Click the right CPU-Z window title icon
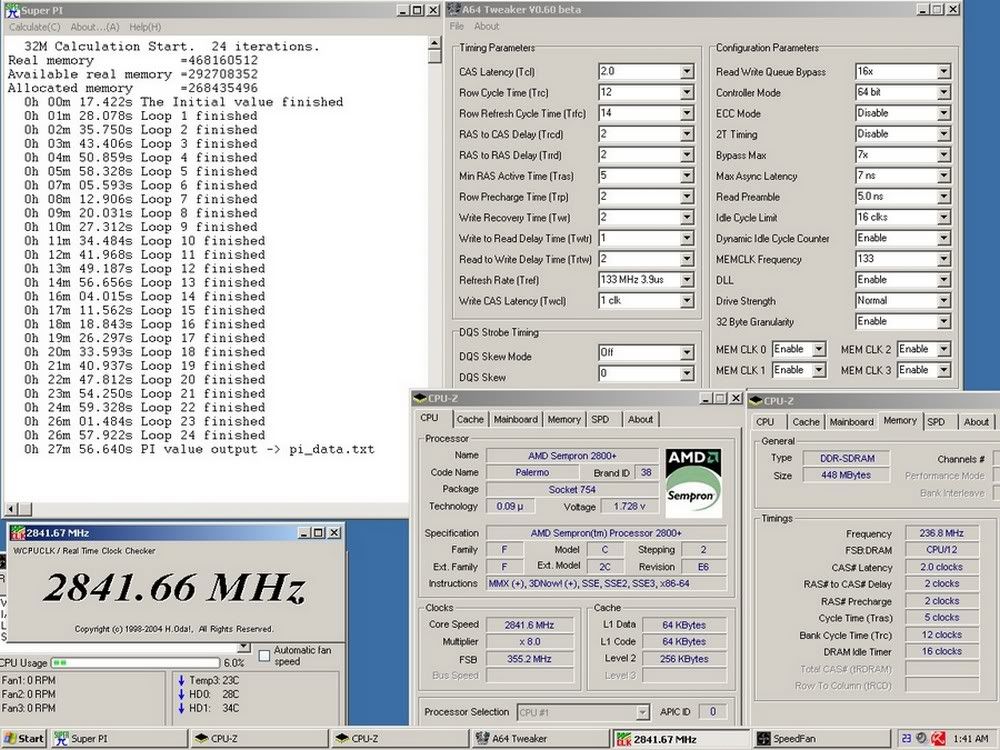Screen dimensions: 1000x750 (x=756, y=401)
